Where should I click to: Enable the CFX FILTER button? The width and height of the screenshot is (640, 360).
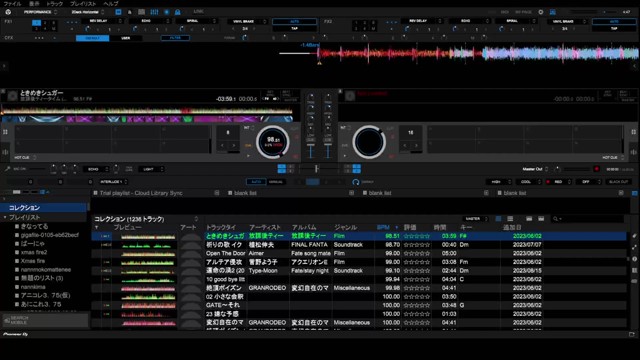pyautogui.click(x=175, y=38)
